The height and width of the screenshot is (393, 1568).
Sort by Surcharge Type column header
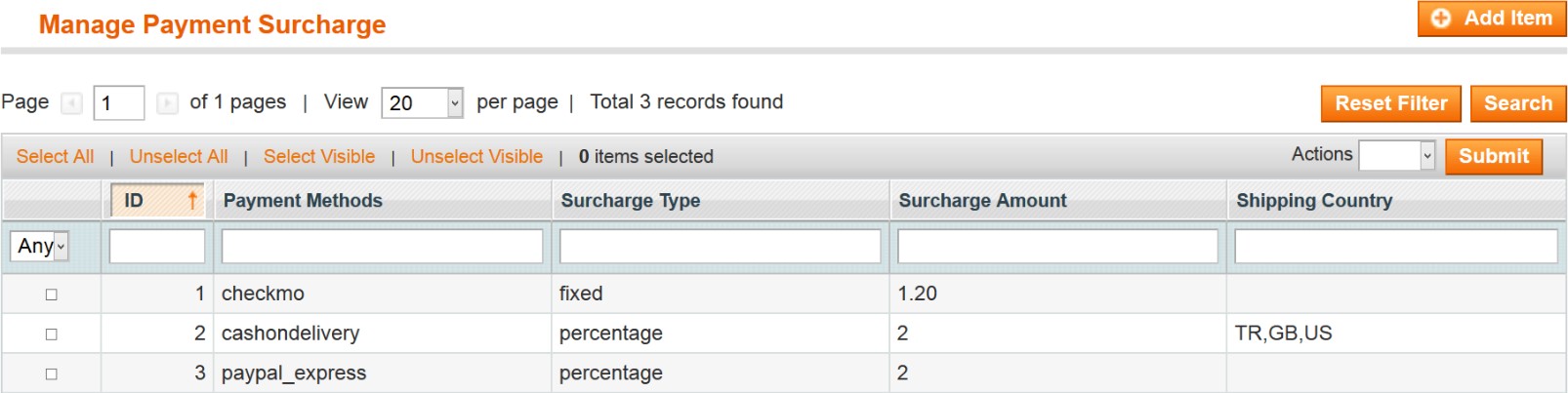[631, 200]
